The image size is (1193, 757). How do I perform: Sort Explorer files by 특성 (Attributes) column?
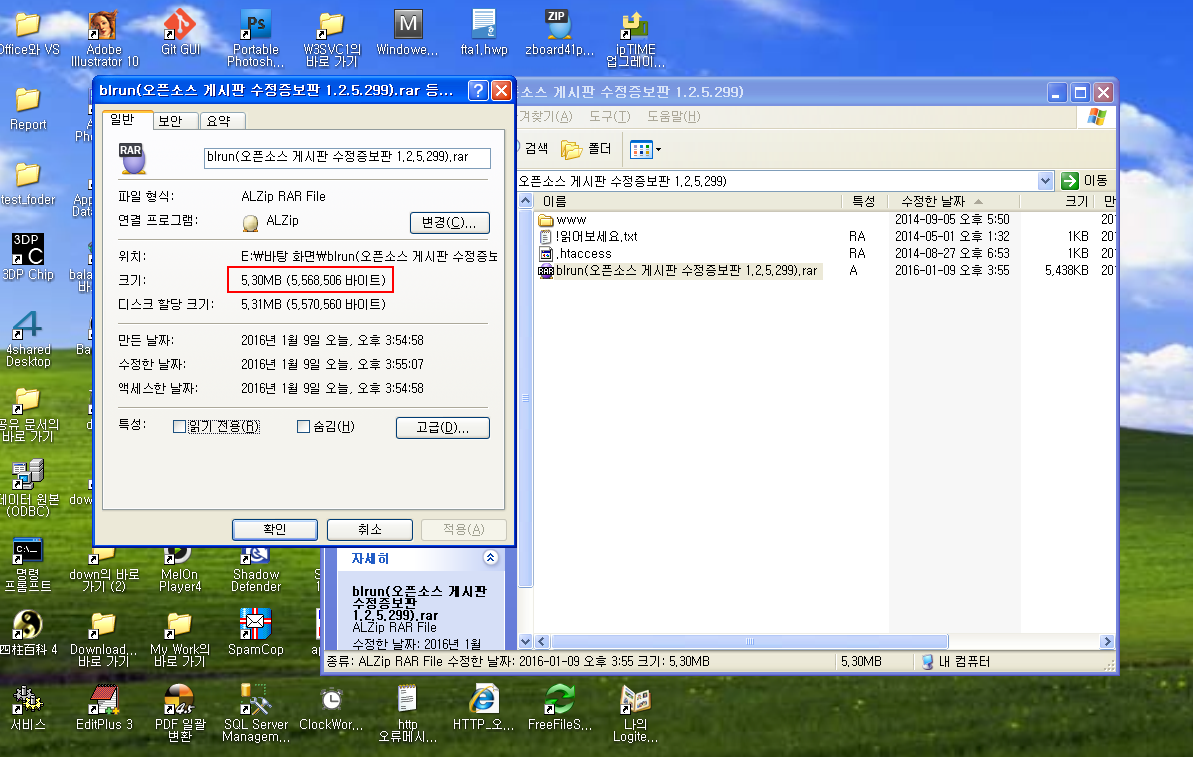coord(866,202)
